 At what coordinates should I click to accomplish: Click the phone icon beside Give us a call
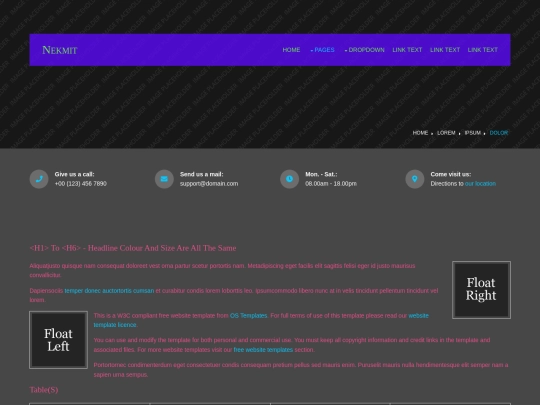[x=39, y=179]
